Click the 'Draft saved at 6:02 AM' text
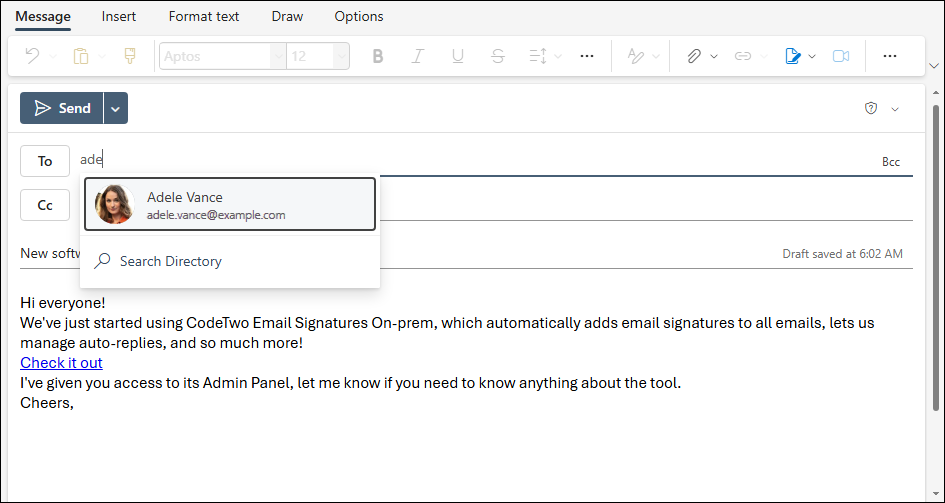Viewport: 945px width, 503px height. coord(843,254)
